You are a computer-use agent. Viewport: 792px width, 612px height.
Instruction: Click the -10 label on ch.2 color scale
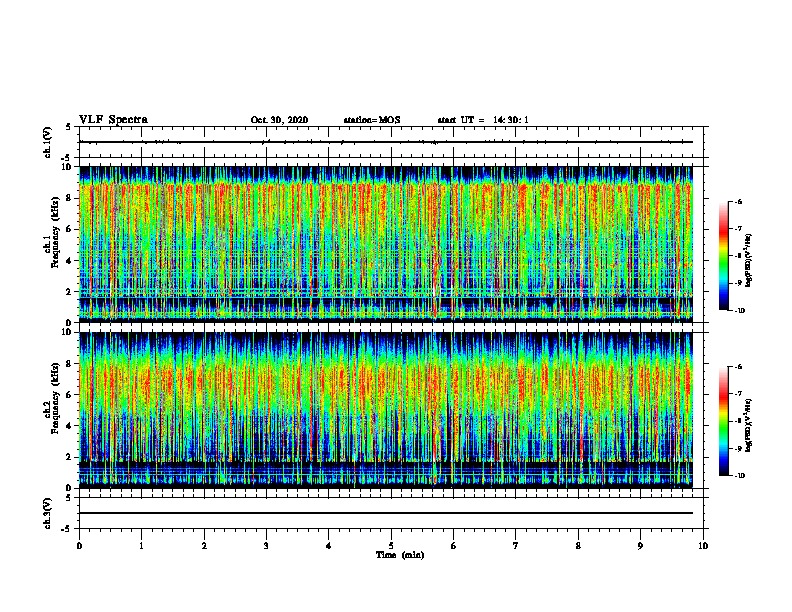pyautogui.click(x=740, y=475)
